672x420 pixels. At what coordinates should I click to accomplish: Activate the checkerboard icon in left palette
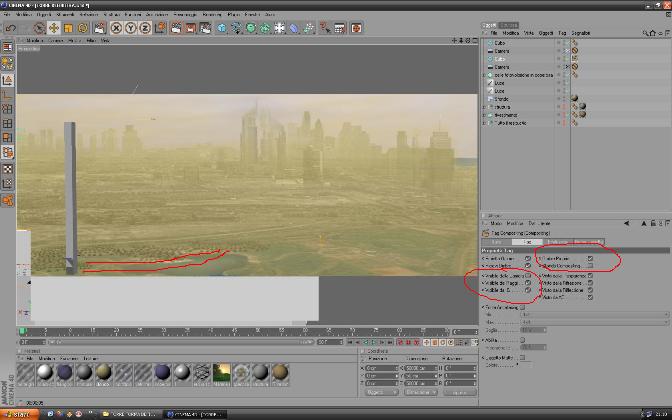[8, 169]
